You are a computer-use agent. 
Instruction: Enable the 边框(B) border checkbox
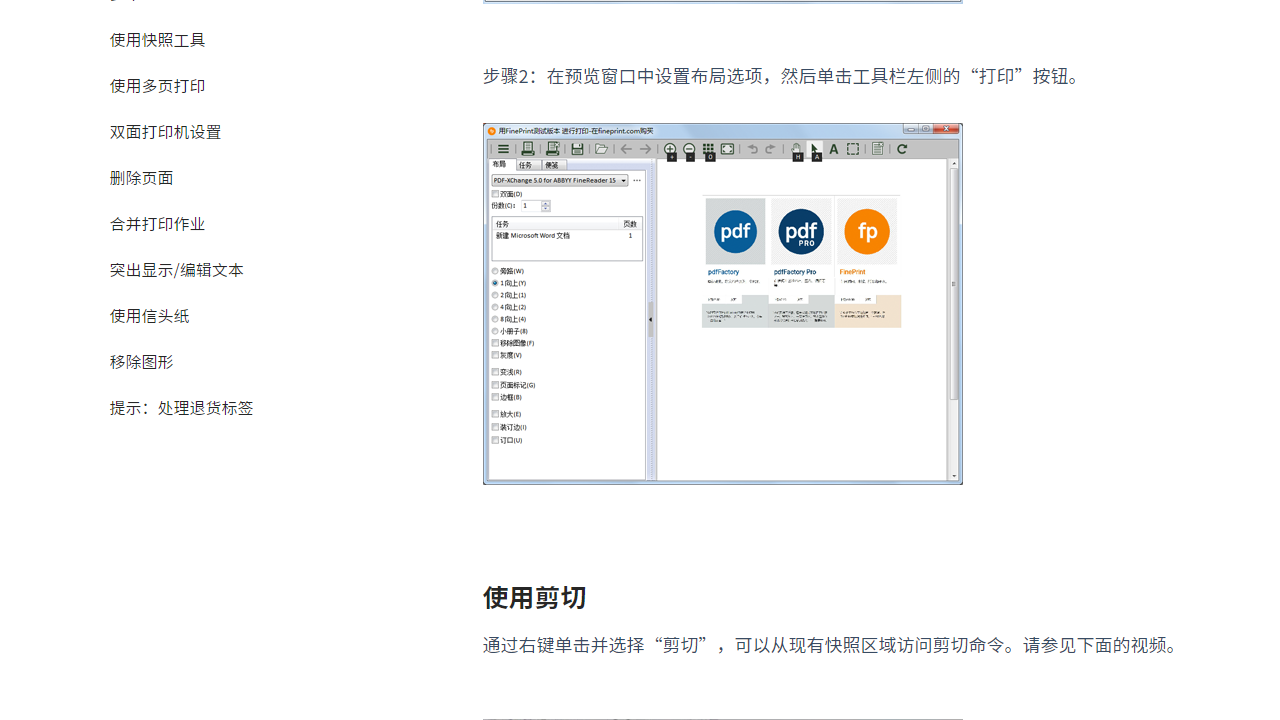point(494,395)
